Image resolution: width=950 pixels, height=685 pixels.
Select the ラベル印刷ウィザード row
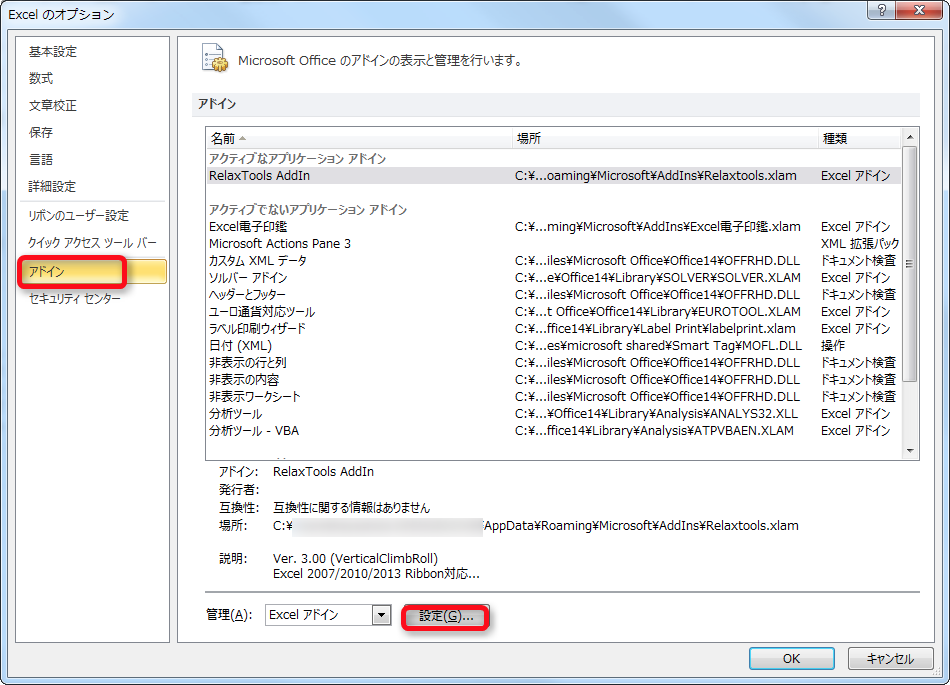tap(553, 328)
